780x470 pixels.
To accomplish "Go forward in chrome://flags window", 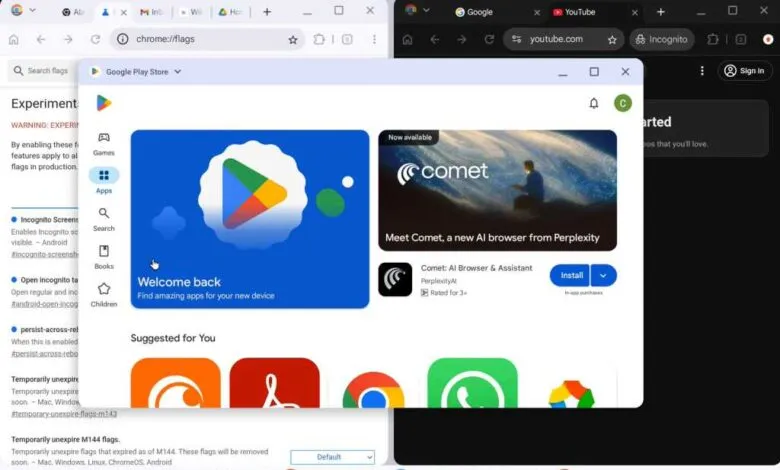I will (x=68, y=39).
